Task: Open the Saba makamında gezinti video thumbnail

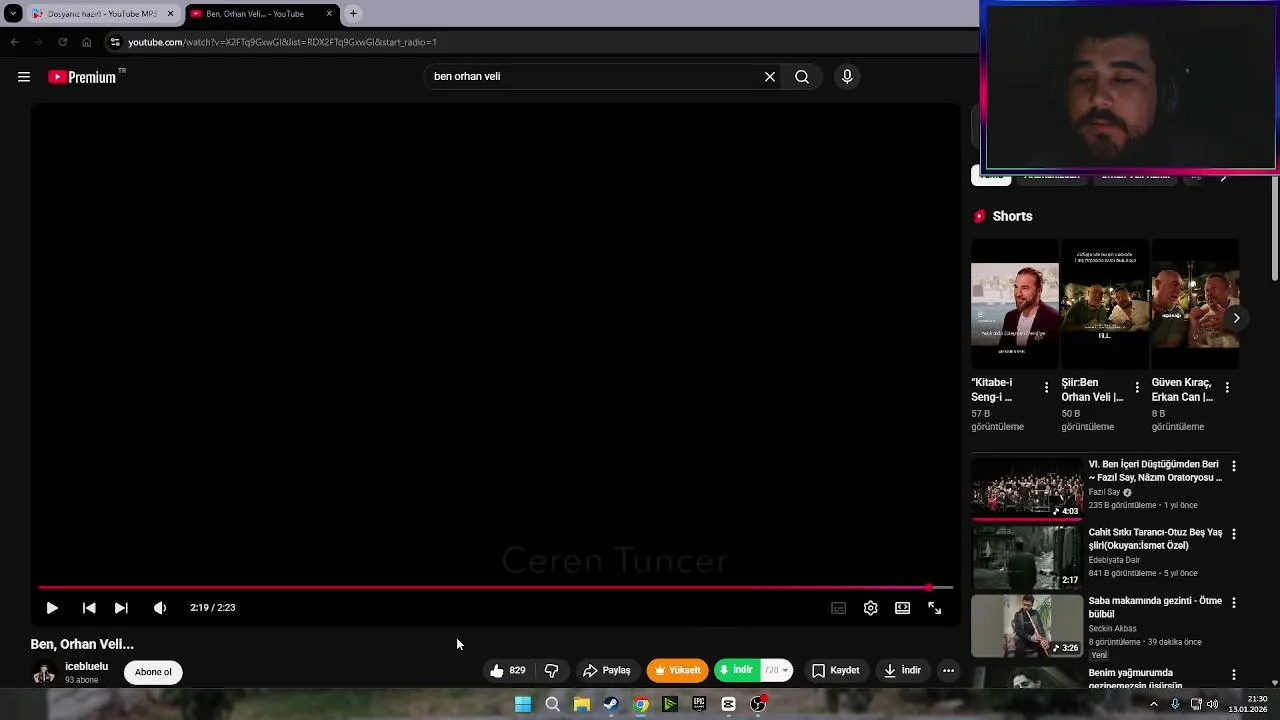Action: click(1026, 625)
